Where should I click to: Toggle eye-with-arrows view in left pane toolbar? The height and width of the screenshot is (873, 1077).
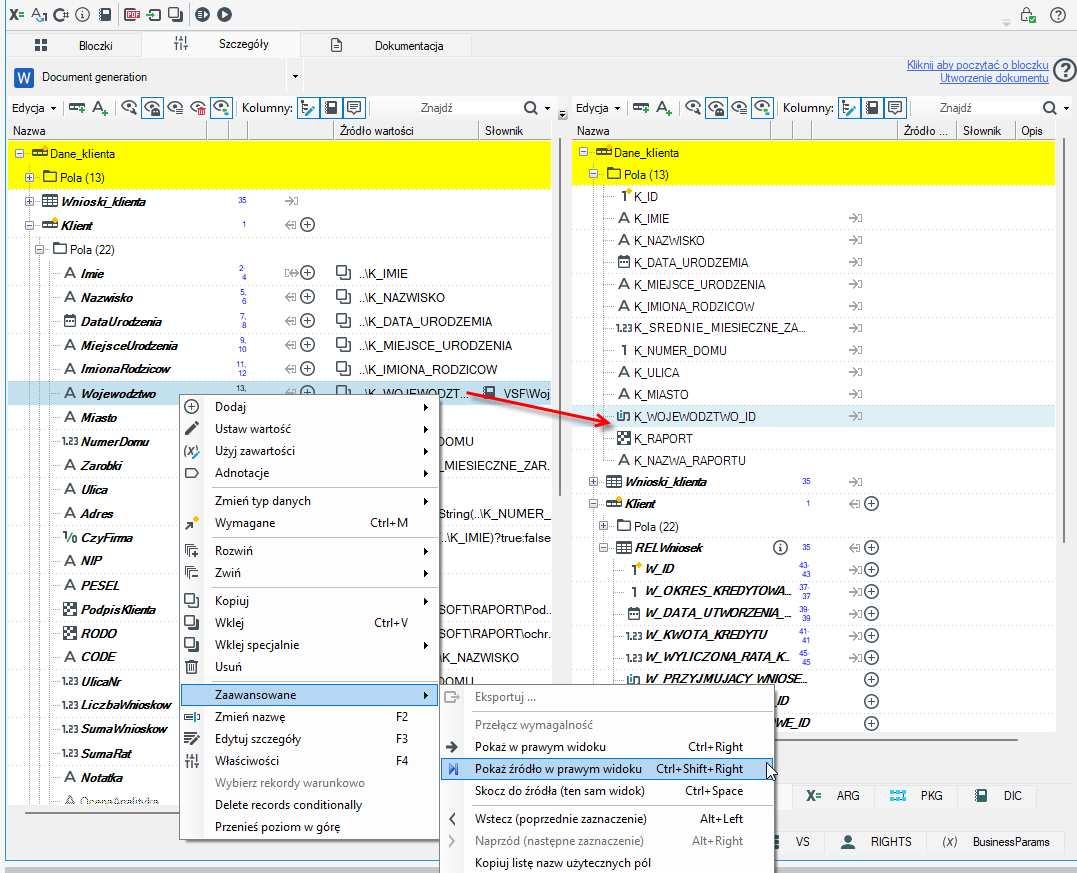(220, 108)
